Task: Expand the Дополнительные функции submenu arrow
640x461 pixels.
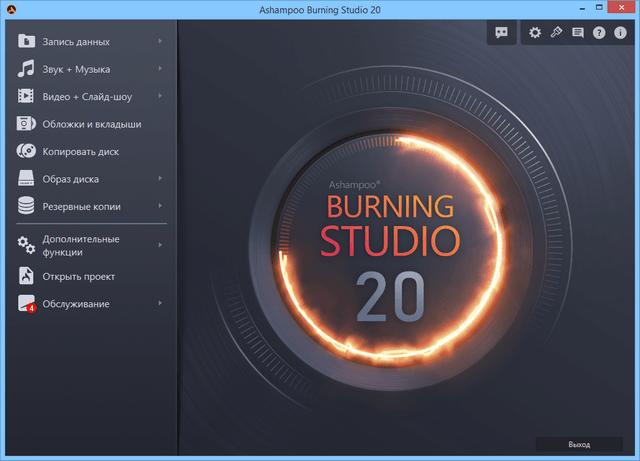Action: (x=160, y=245)
